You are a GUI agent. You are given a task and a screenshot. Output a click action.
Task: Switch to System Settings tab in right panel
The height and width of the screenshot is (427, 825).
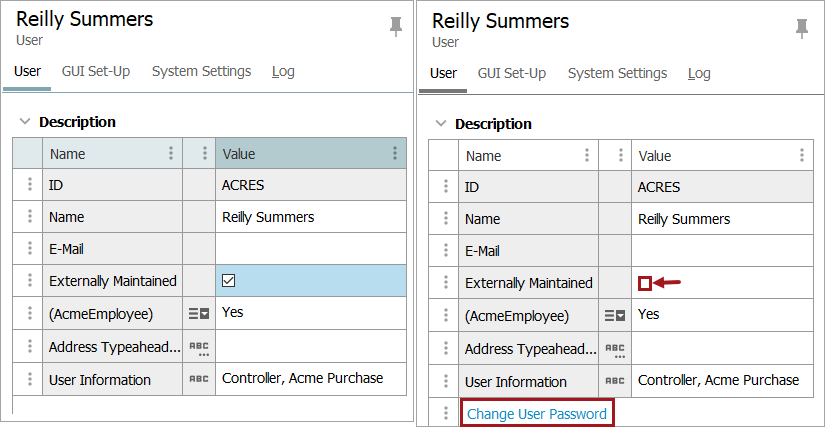[617, 73]
